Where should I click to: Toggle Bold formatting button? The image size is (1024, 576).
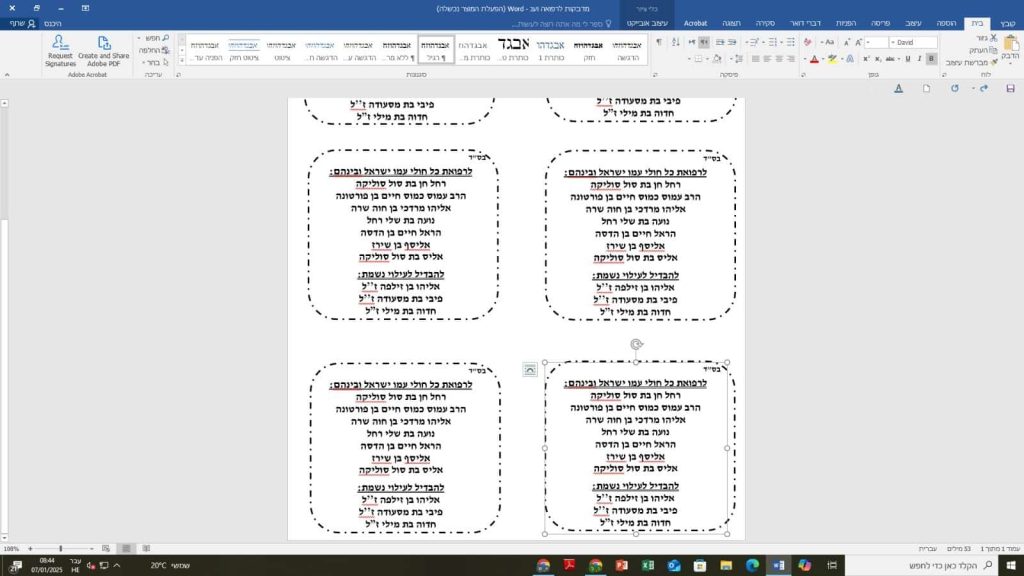click(x=931, y=59)
